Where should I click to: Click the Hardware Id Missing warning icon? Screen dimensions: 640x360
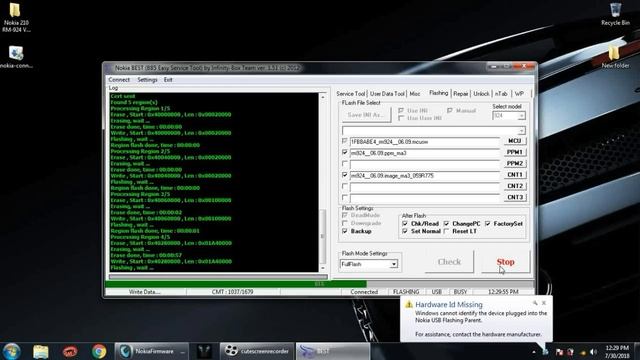[409, 304]
